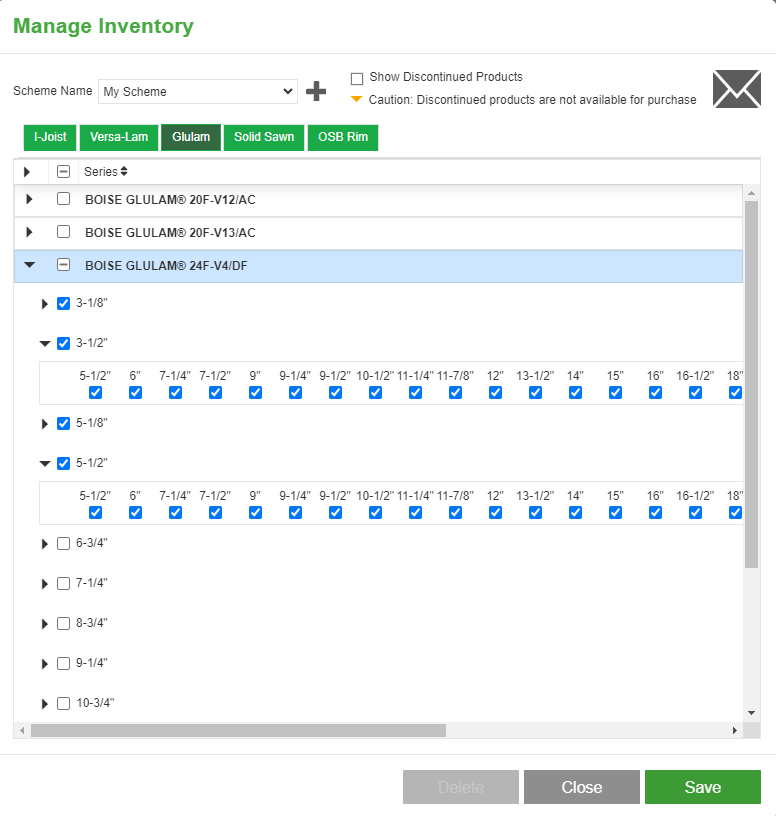
Task: Click the Save button
Action: (x=703, y=787)
